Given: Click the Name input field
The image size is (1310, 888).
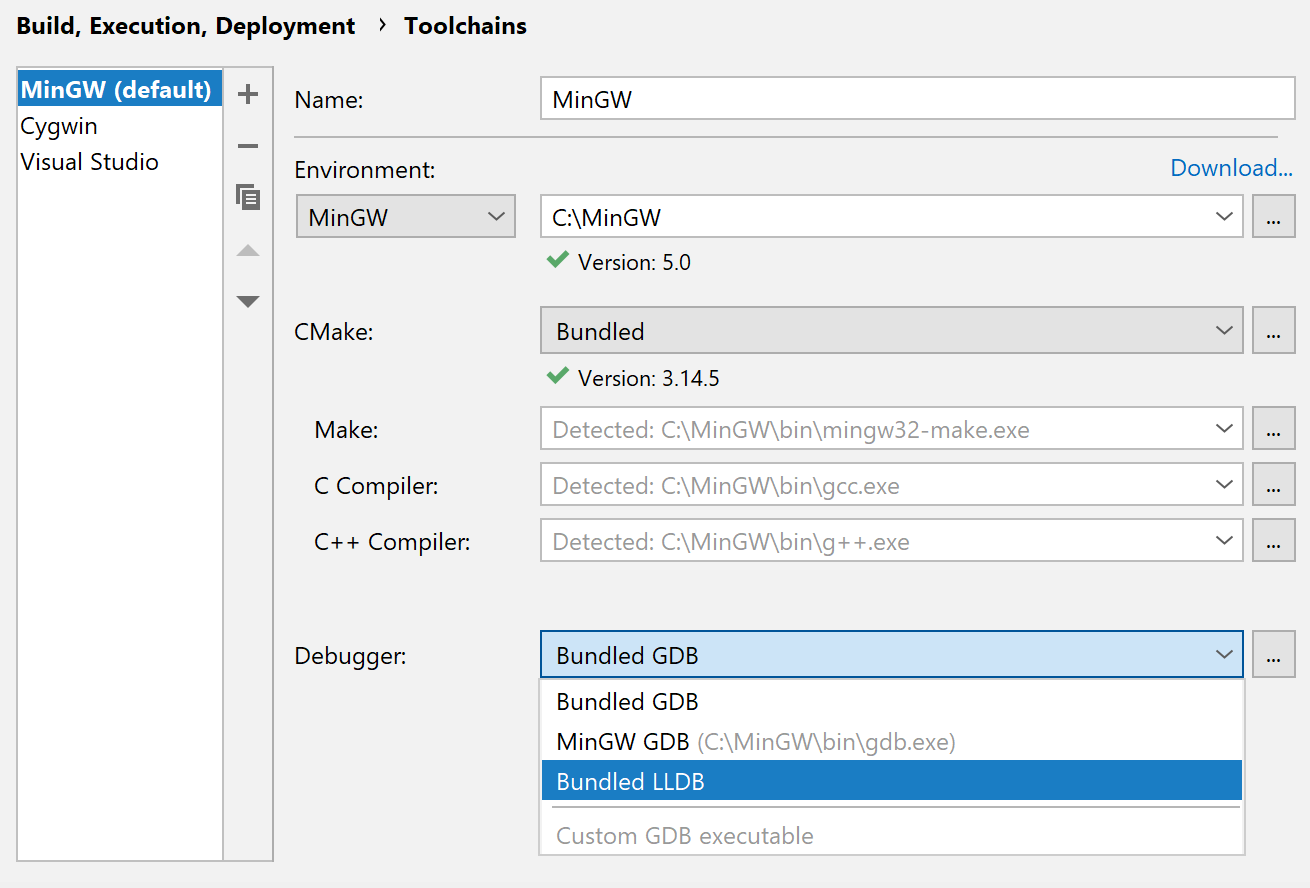Looking at the screenshot, I should (917, 99).
